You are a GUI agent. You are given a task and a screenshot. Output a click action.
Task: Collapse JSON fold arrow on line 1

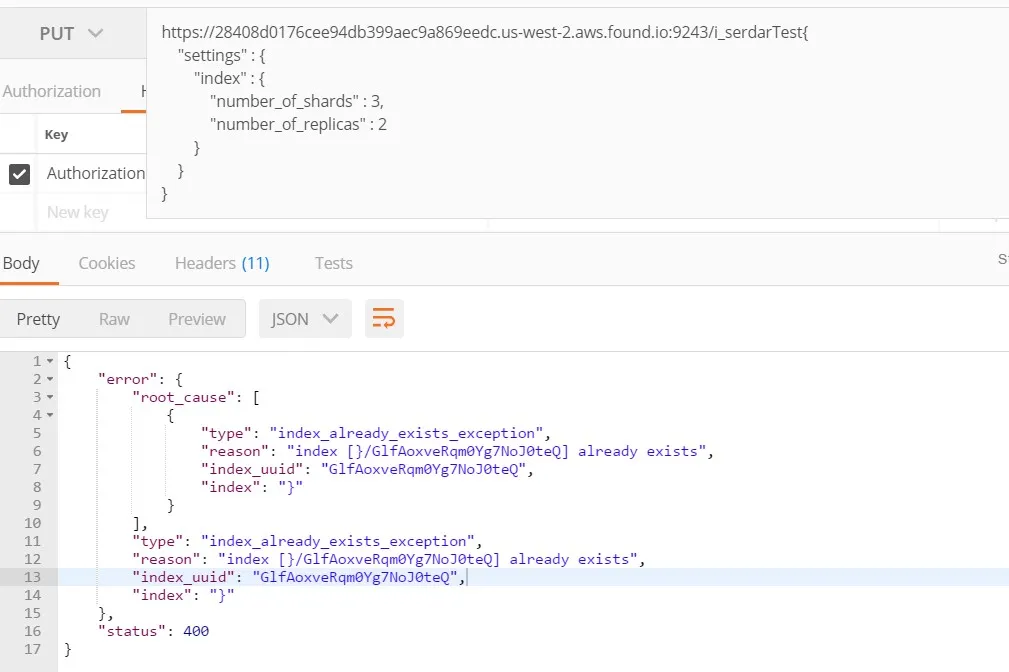coord(50,361)
